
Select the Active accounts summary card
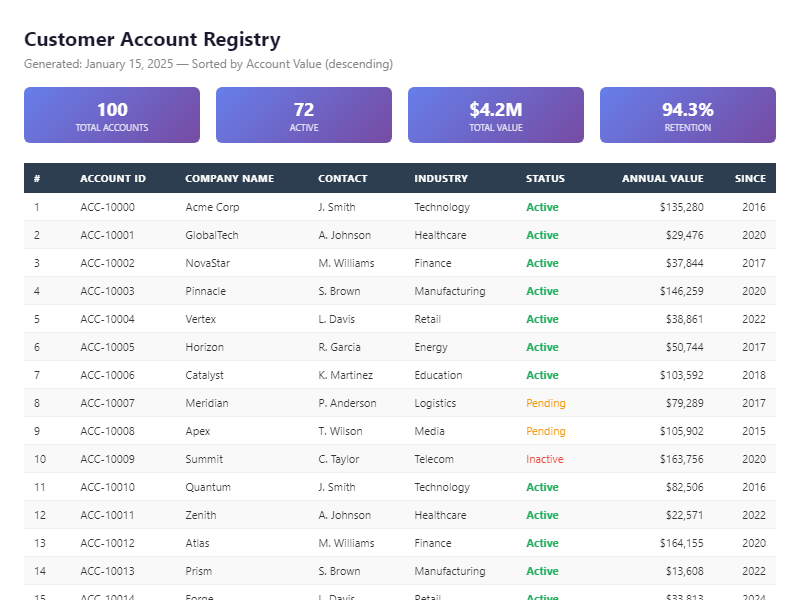click(x=304, y=115)
